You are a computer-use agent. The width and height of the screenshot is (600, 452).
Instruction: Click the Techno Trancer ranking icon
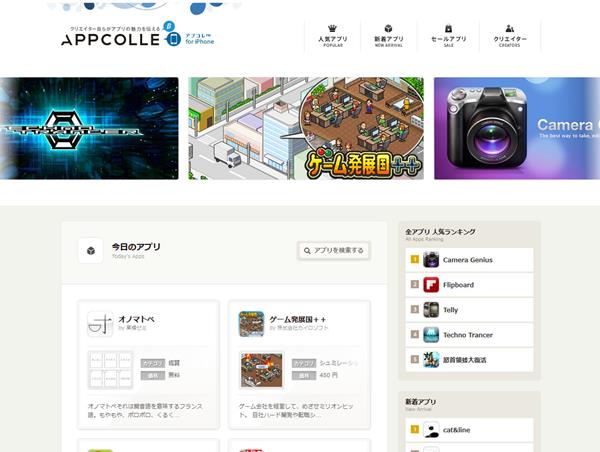431,335
